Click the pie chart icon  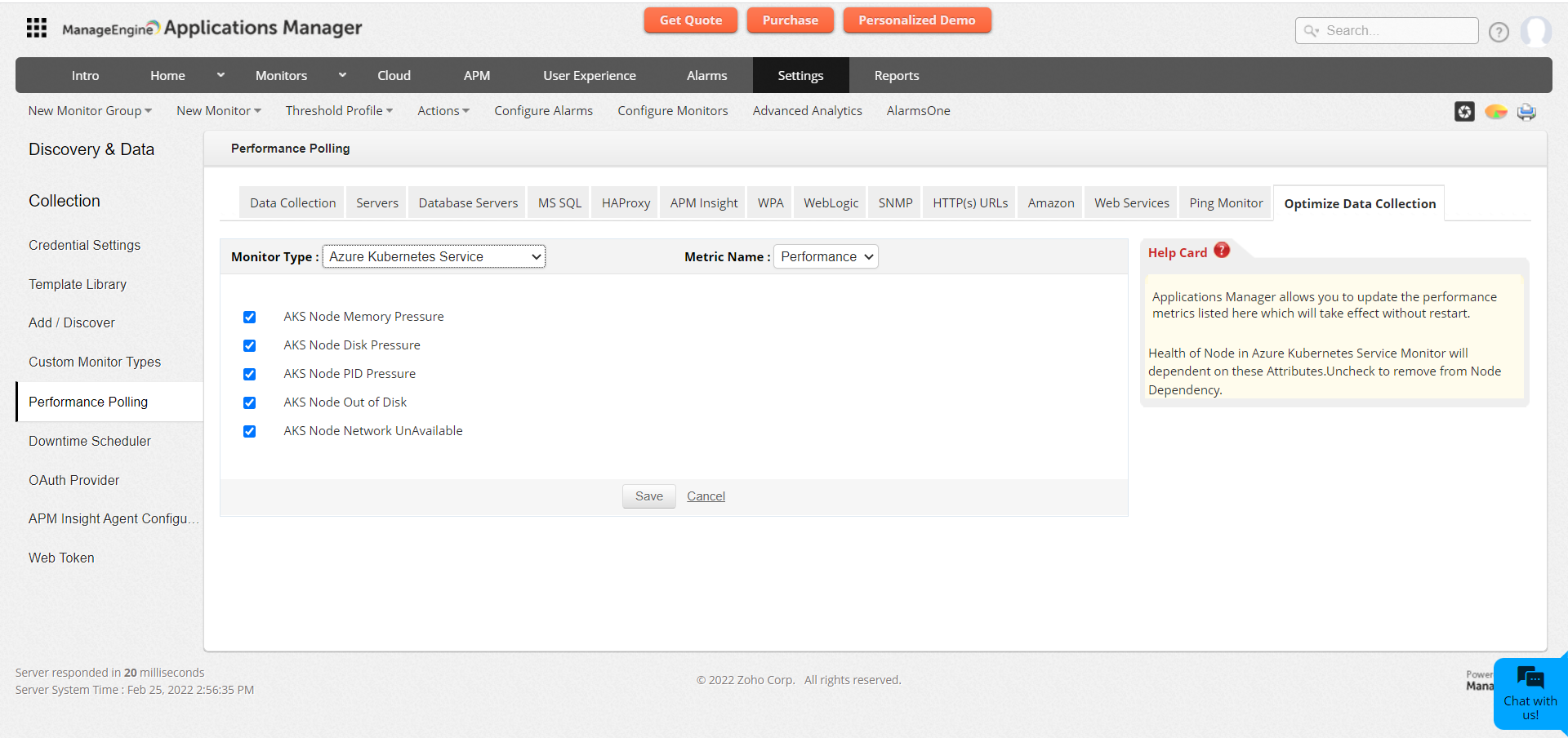click(x=1495, y=112)
